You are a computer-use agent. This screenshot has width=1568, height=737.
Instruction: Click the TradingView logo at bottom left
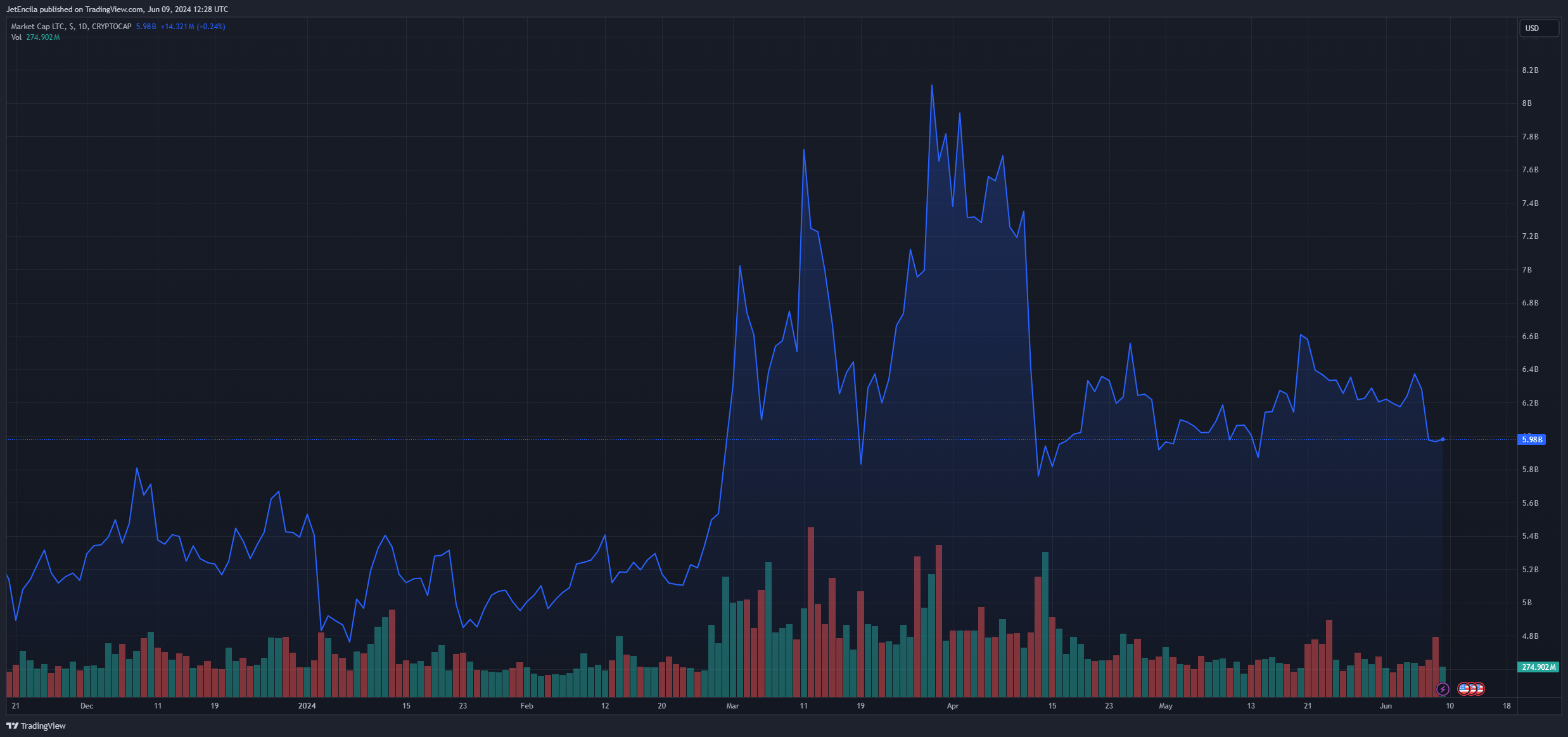tap(36, 726)
